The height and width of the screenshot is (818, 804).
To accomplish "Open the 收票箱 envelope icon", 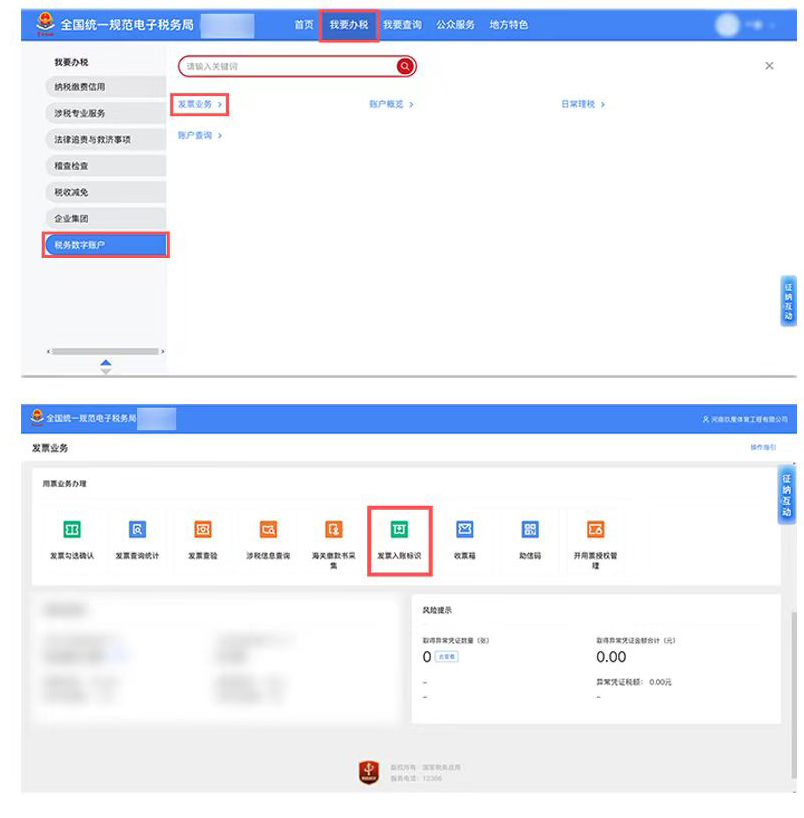I will click(464, 530).
